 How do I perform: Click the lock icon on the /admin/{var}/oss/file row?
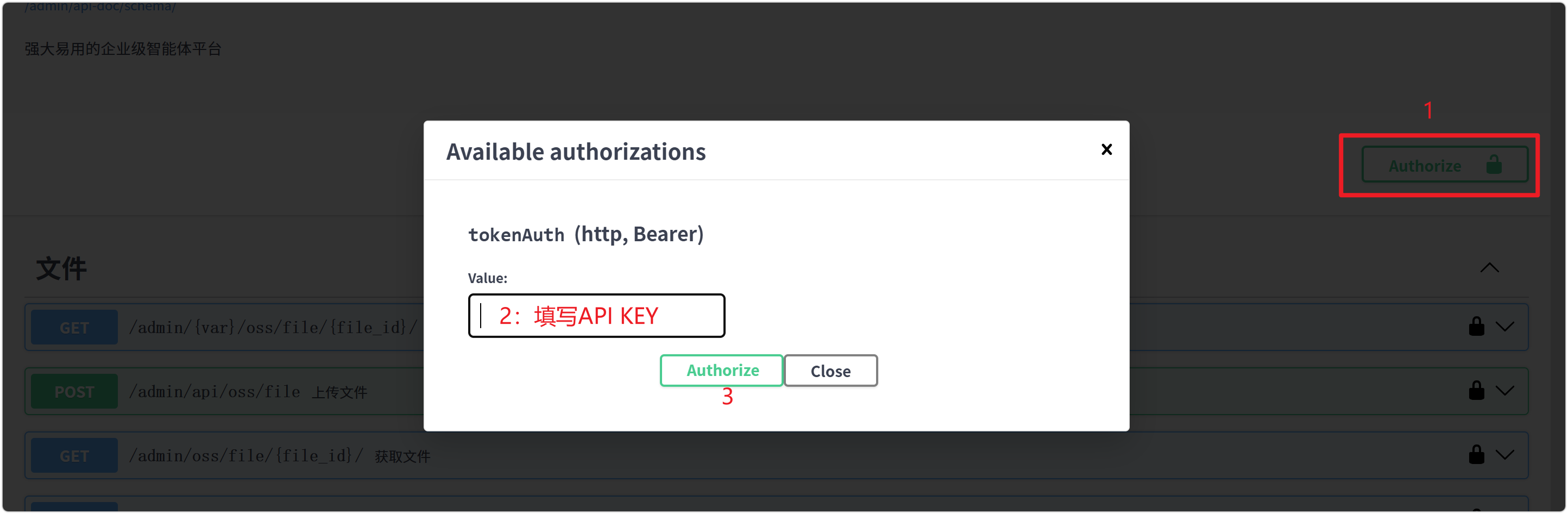(x=1476, y=327)
